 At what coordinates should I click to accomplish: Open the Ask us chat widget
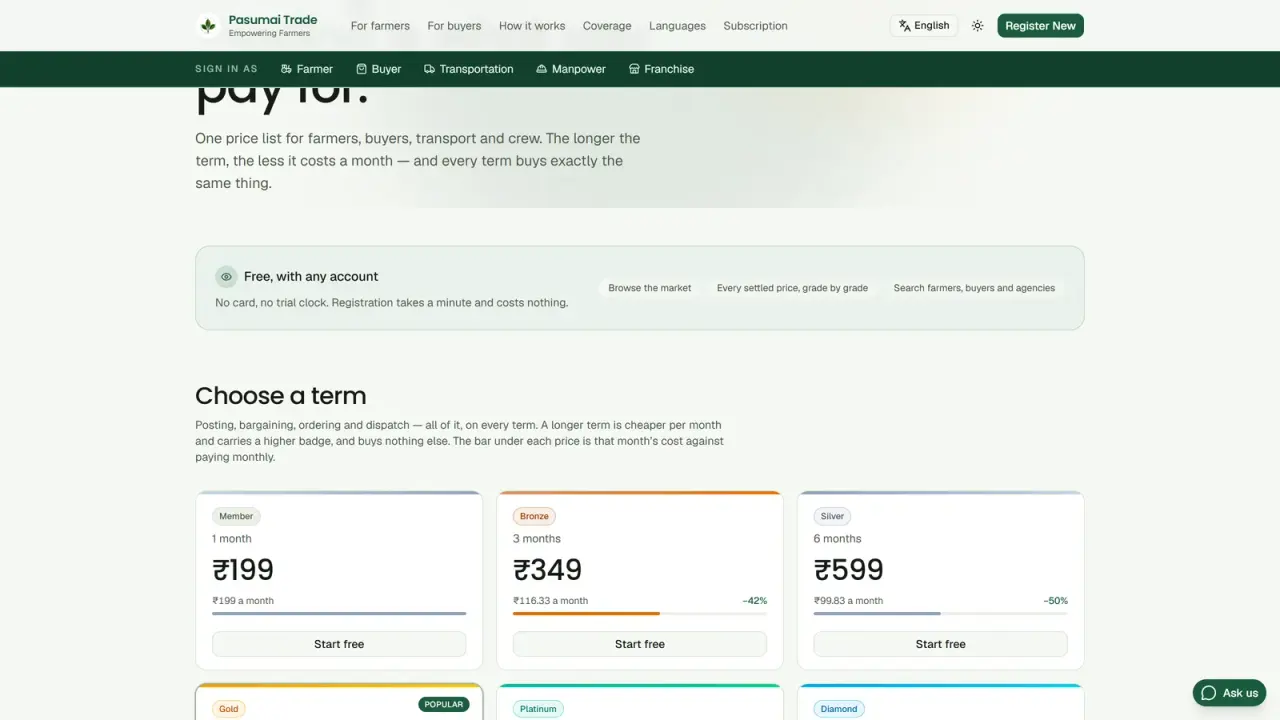point(1229,693)
